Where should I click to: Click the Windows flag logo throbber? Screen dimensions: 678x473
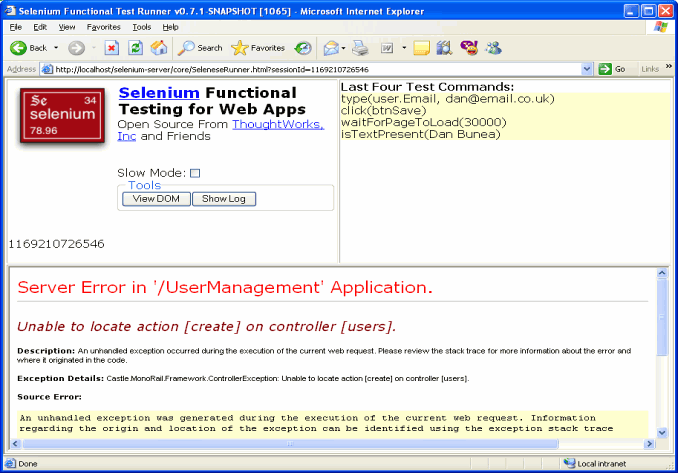coord(661,27)
